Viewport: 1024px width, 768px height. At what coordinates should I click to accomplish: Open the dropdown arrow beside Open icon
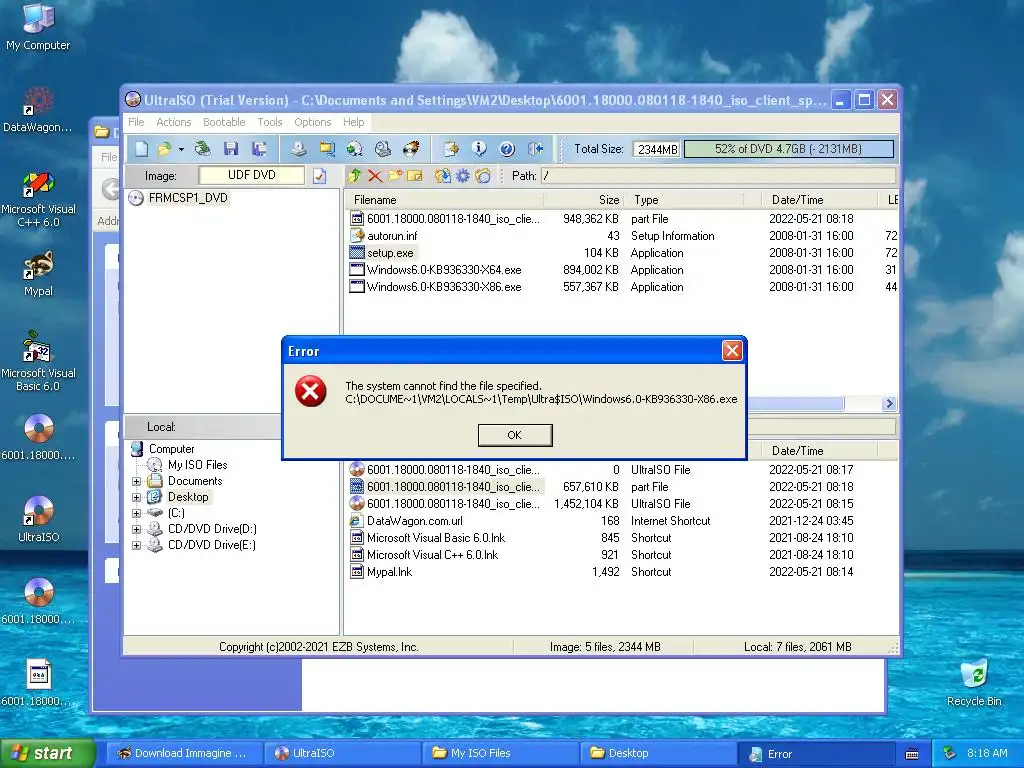coord(181,149)
